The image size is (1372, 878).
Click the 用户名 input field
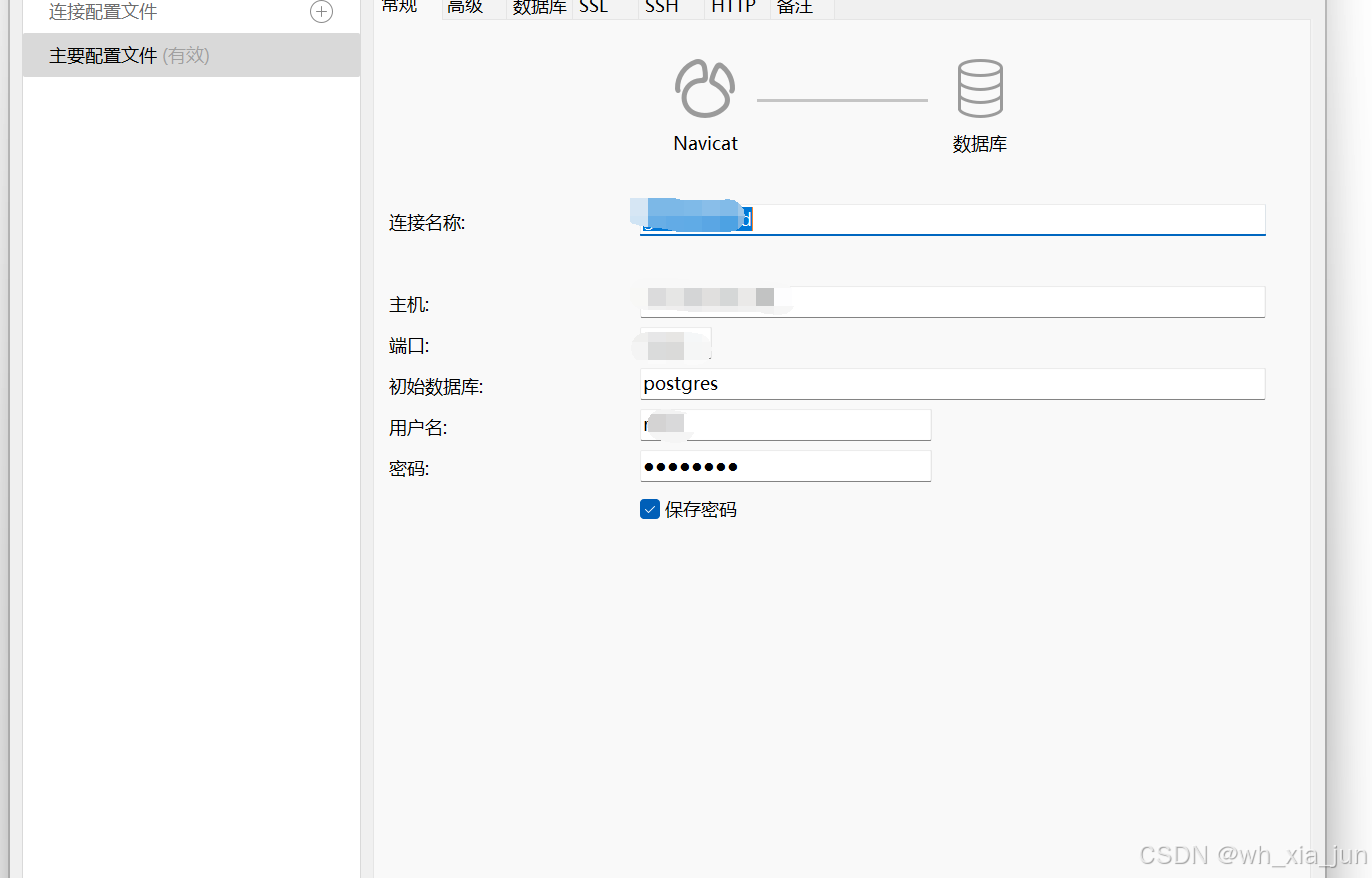[x=785, y=424]
